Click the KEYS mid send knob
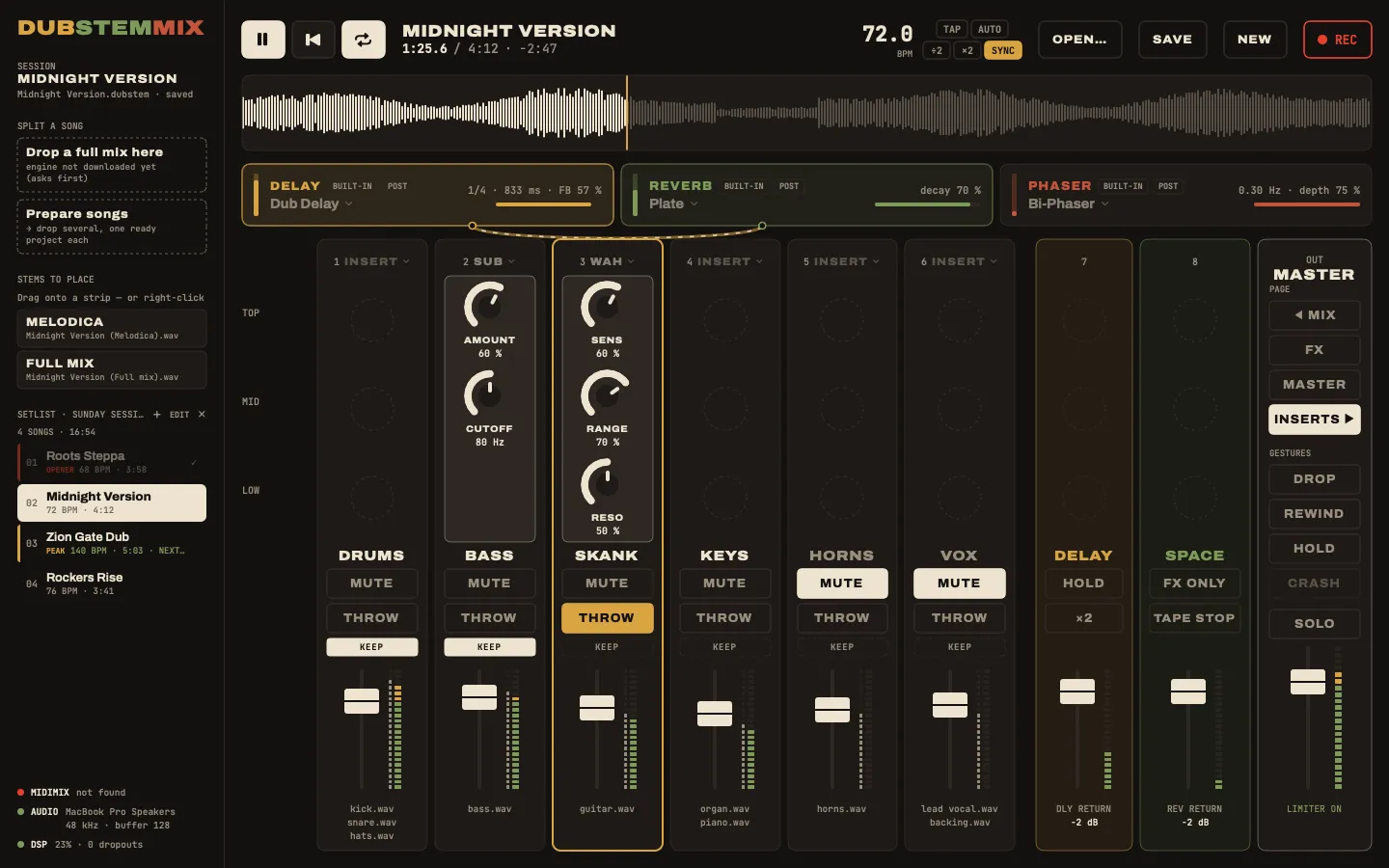Viewport: 1389px width, 868px height. (x=724, y=409)
